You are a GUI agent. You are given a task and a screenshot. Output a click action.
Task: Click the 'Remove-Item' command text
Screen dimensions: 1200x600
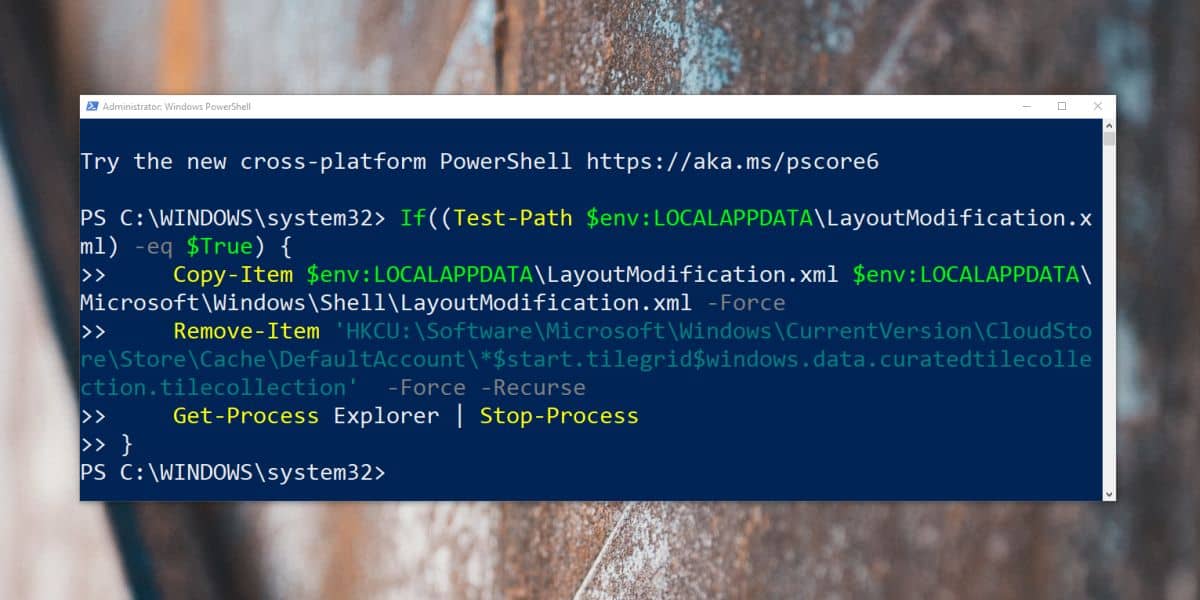246,330
